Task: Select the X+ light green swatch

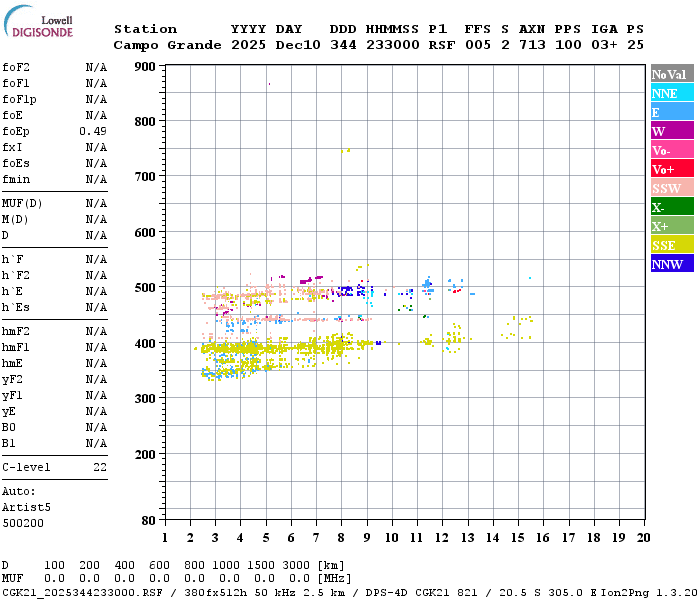Action: point(672,225)
